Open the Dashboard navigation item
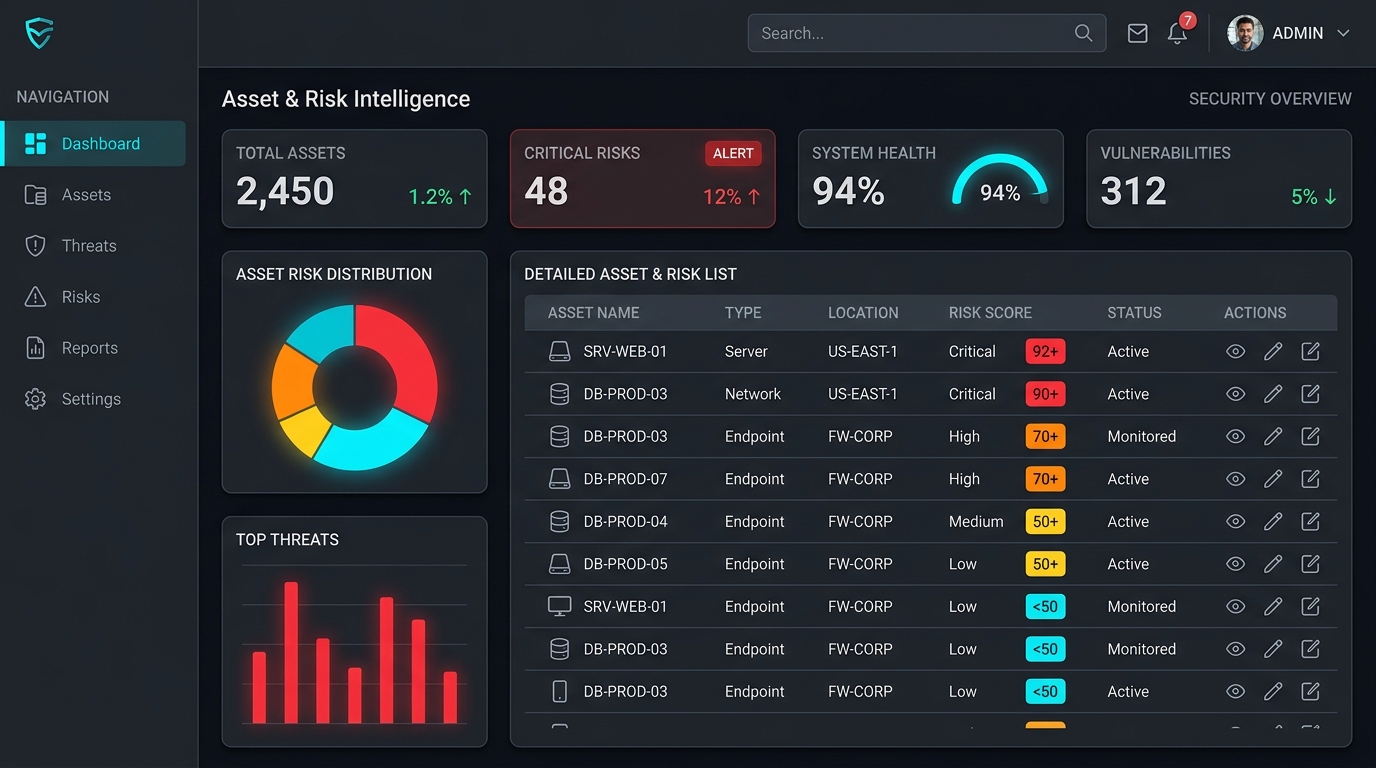Viewport: 1376px width, 768px height. [93, 143]
